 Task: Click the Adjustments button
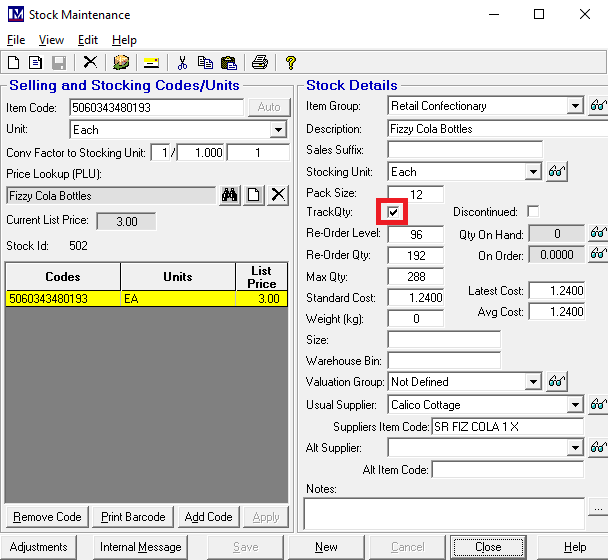[x=40, y=547]
